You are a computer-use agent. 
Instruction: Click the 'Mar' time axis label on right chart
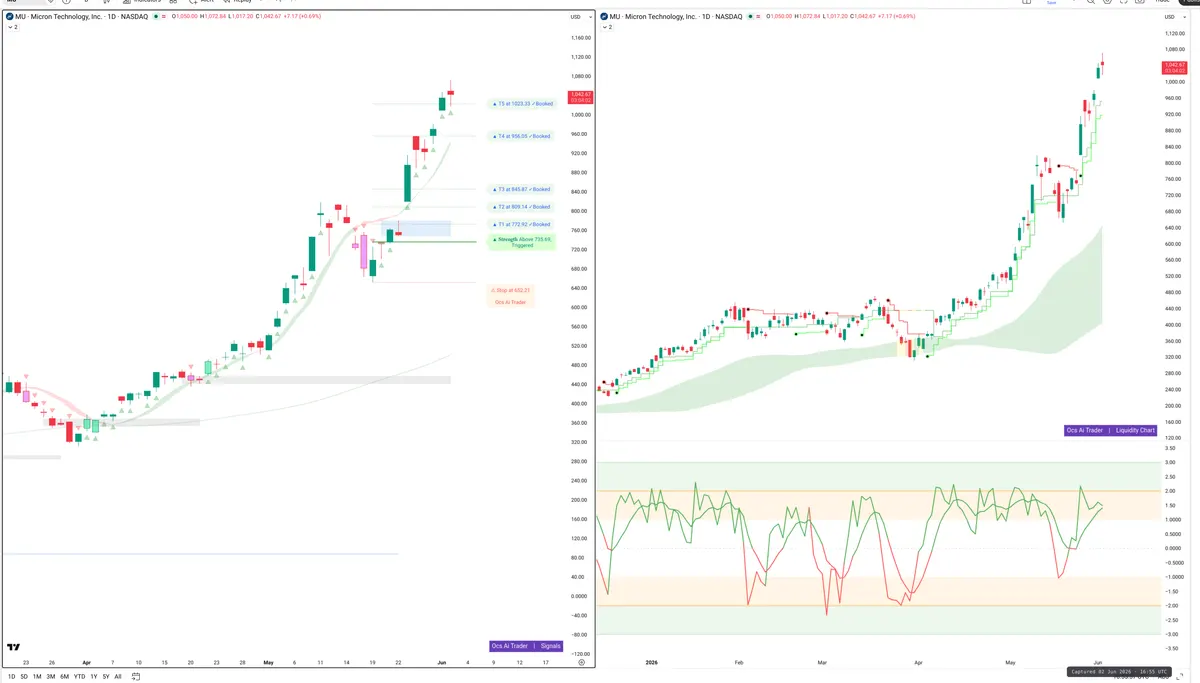[822, 662]
